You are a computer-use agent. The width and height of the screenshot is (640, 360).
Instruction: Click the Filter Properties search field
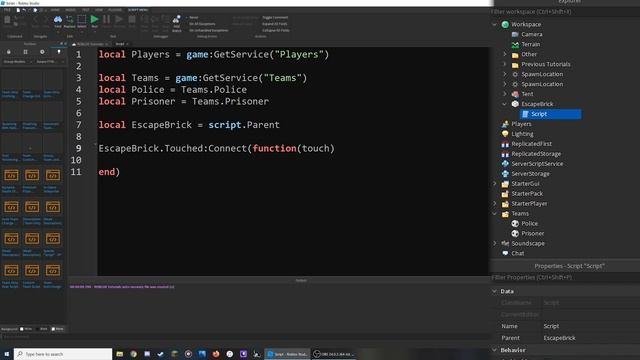[x=565, y=277]
